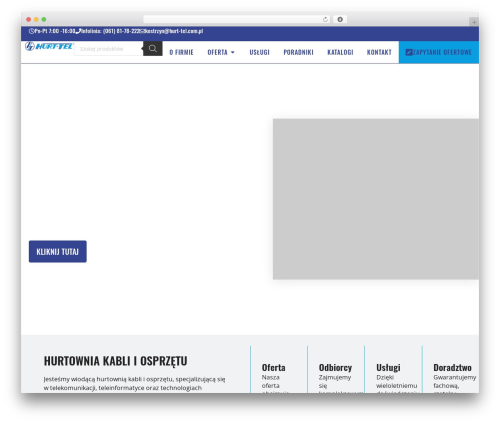The image size is (500, 423).
Task: Click into the product search field
Action: (x=109, y=49)
